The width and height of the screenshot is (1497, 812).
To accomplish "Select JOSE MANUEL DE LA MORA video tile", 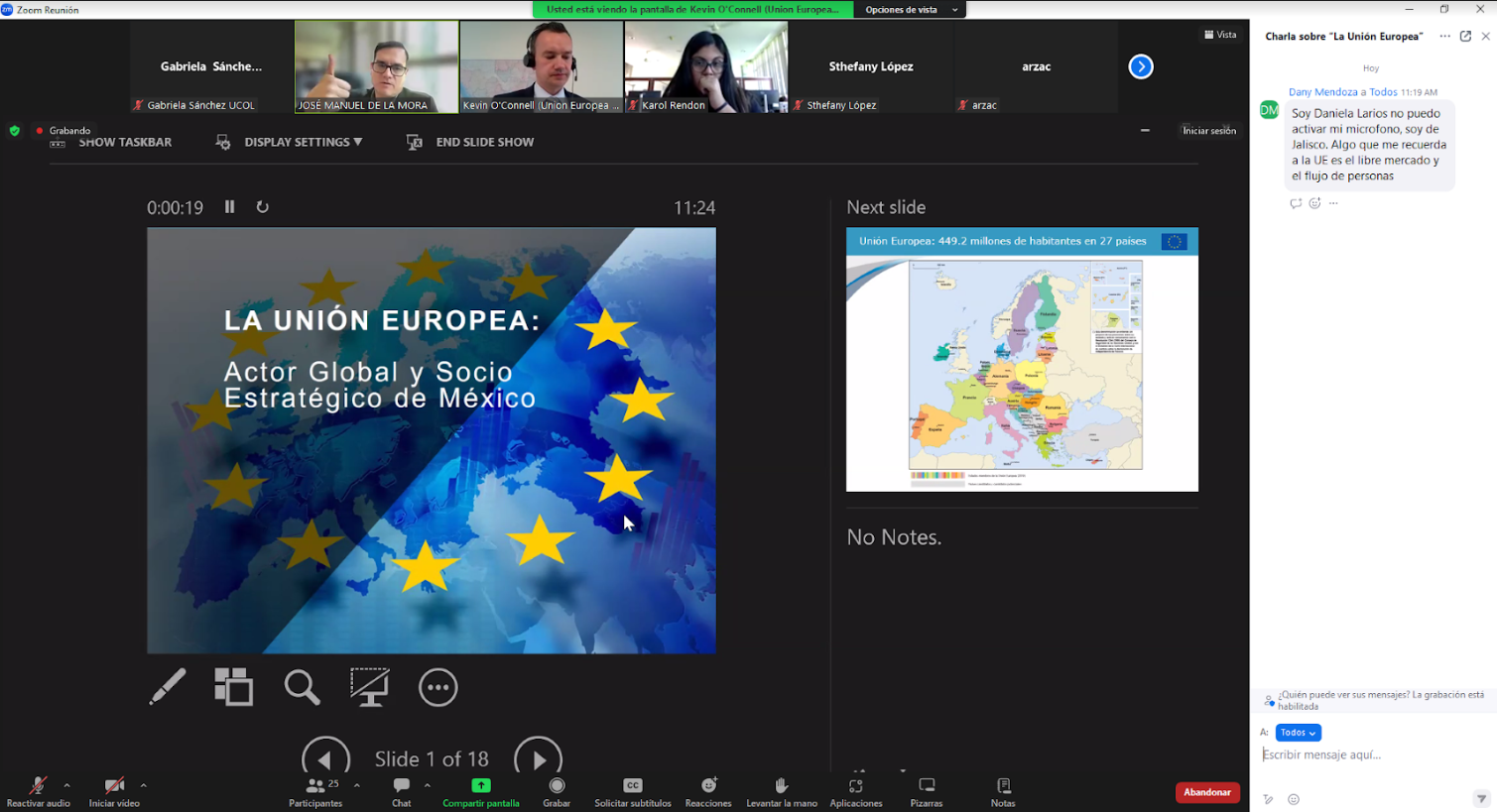I will [x=377, y=66].
